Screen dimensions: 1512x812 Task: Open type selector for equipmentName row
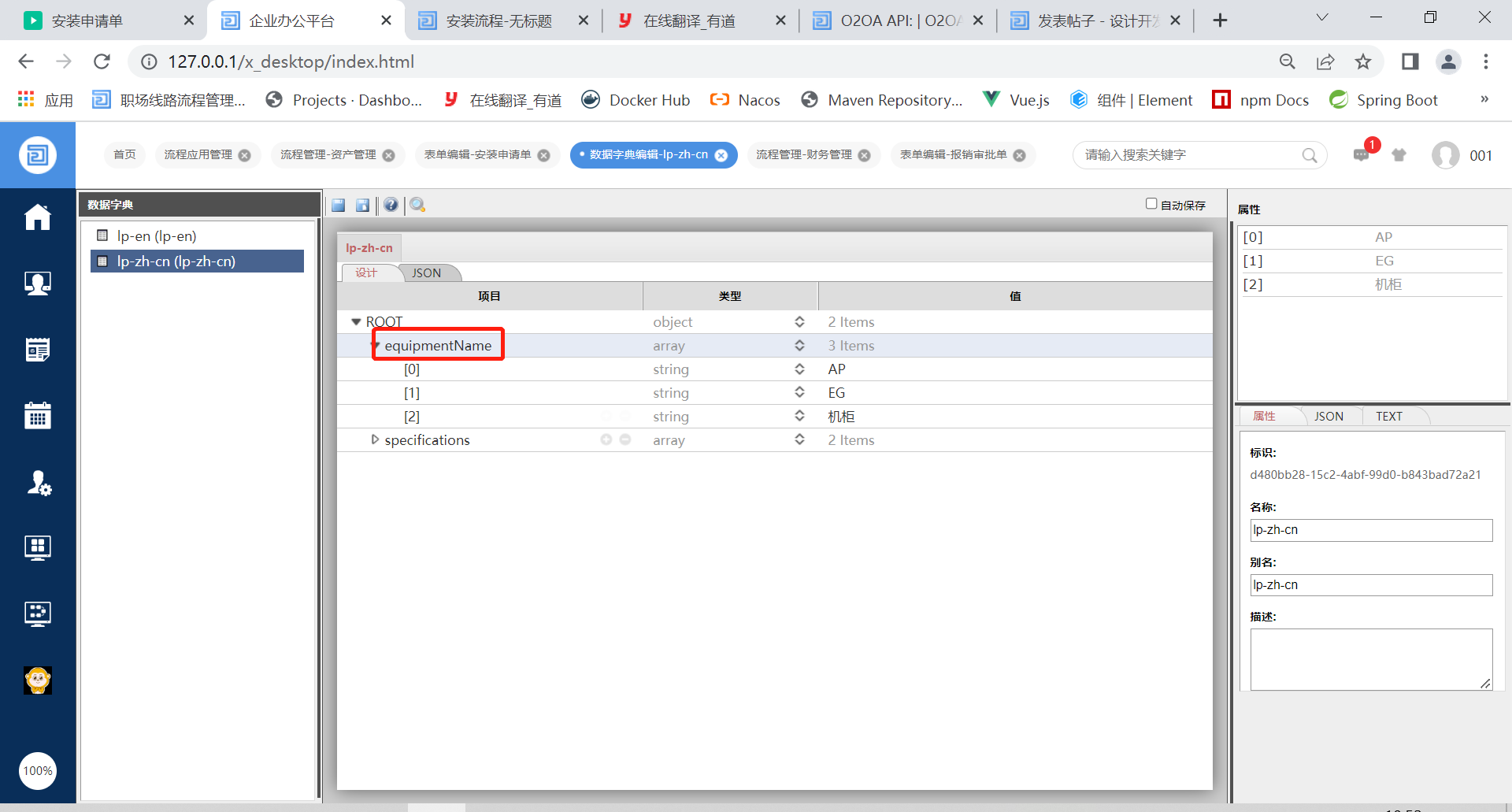[x=799, y=346]
